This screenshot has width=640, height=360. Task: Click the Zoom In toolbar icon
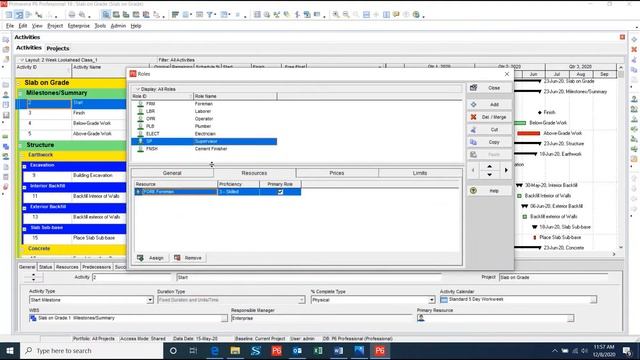tap(336, 15)
